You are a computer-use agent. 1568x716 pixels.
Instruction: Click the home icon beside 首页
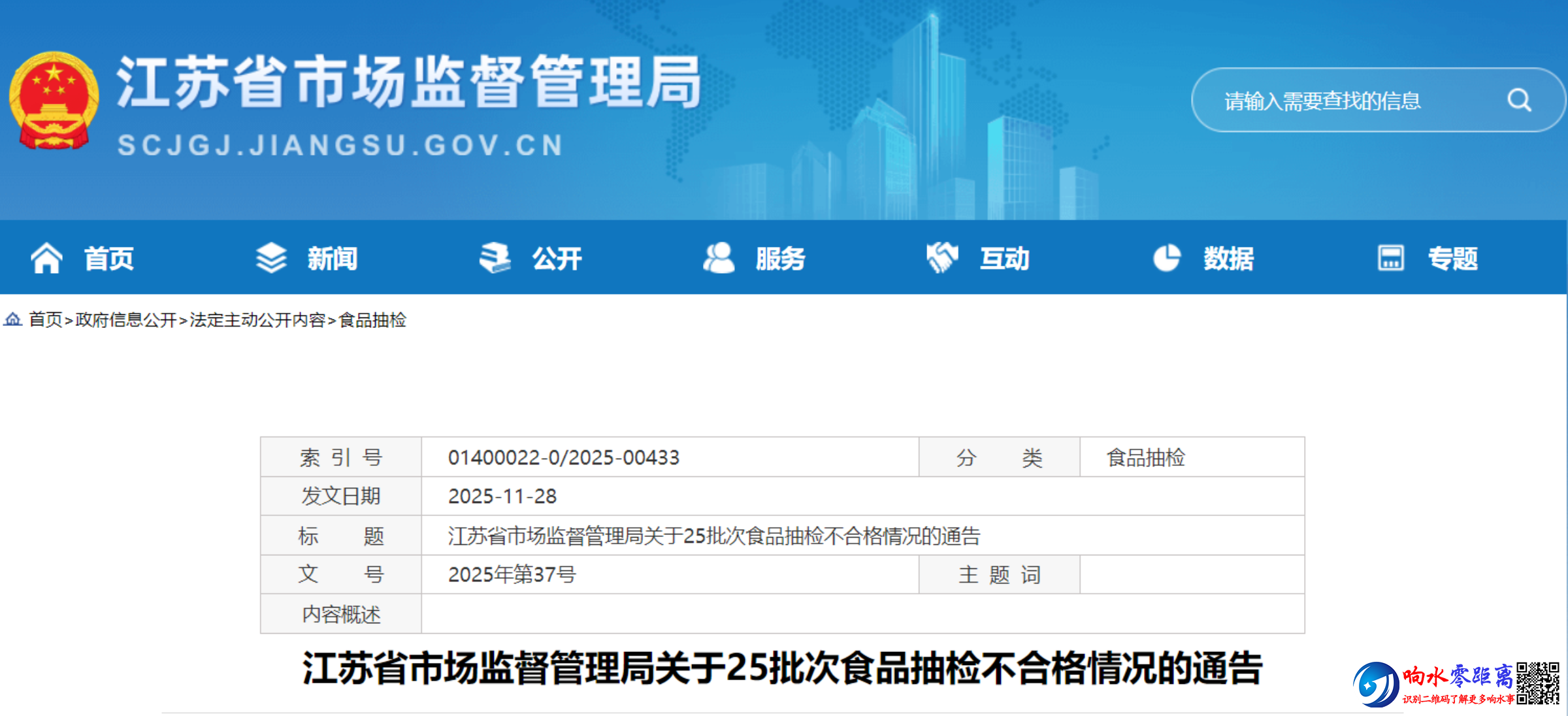click(46, 258)
